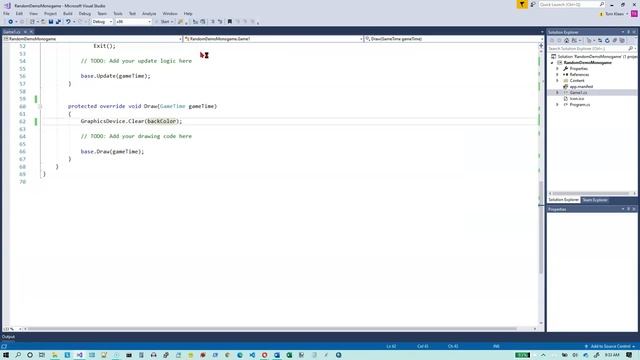640x360 pixels.
Task: Click Sync with Active Document icon in Solution Explorer
Action: pyautogui.click(x=600, y=40)
